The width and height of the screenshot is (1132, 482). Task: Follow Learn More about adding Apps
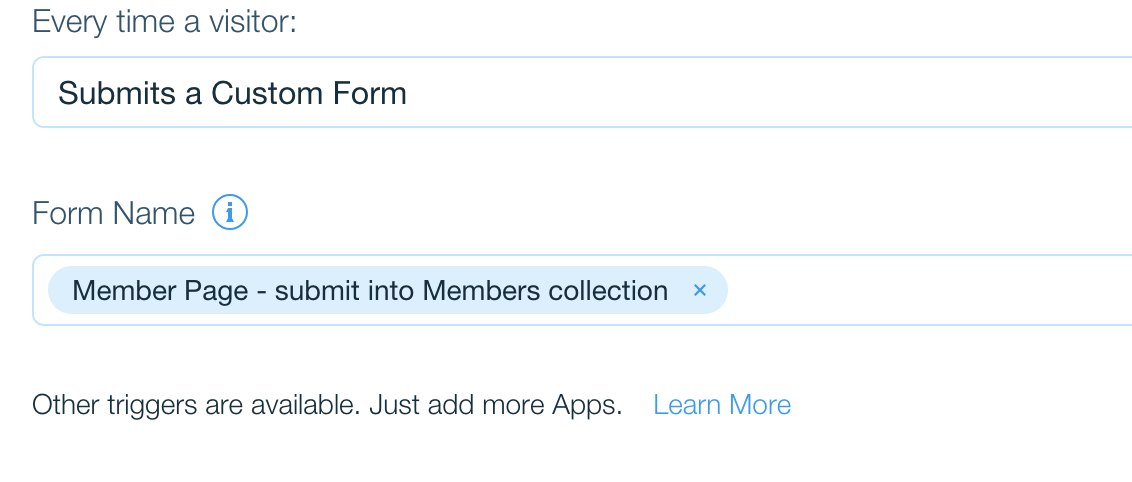(721, 405)
